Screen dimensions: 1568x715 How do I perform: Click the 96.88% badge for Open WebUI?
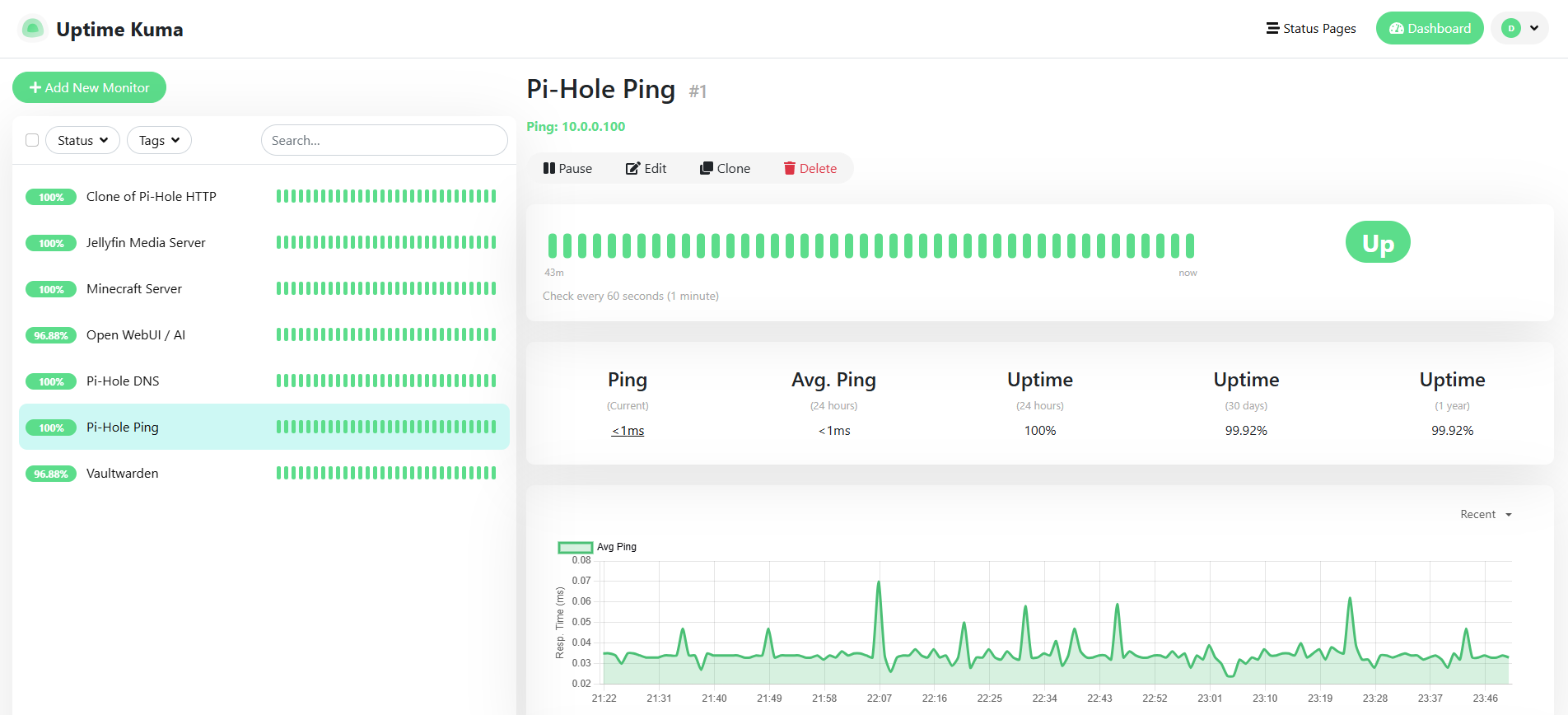pyautogui.click(x=51, y=335)
